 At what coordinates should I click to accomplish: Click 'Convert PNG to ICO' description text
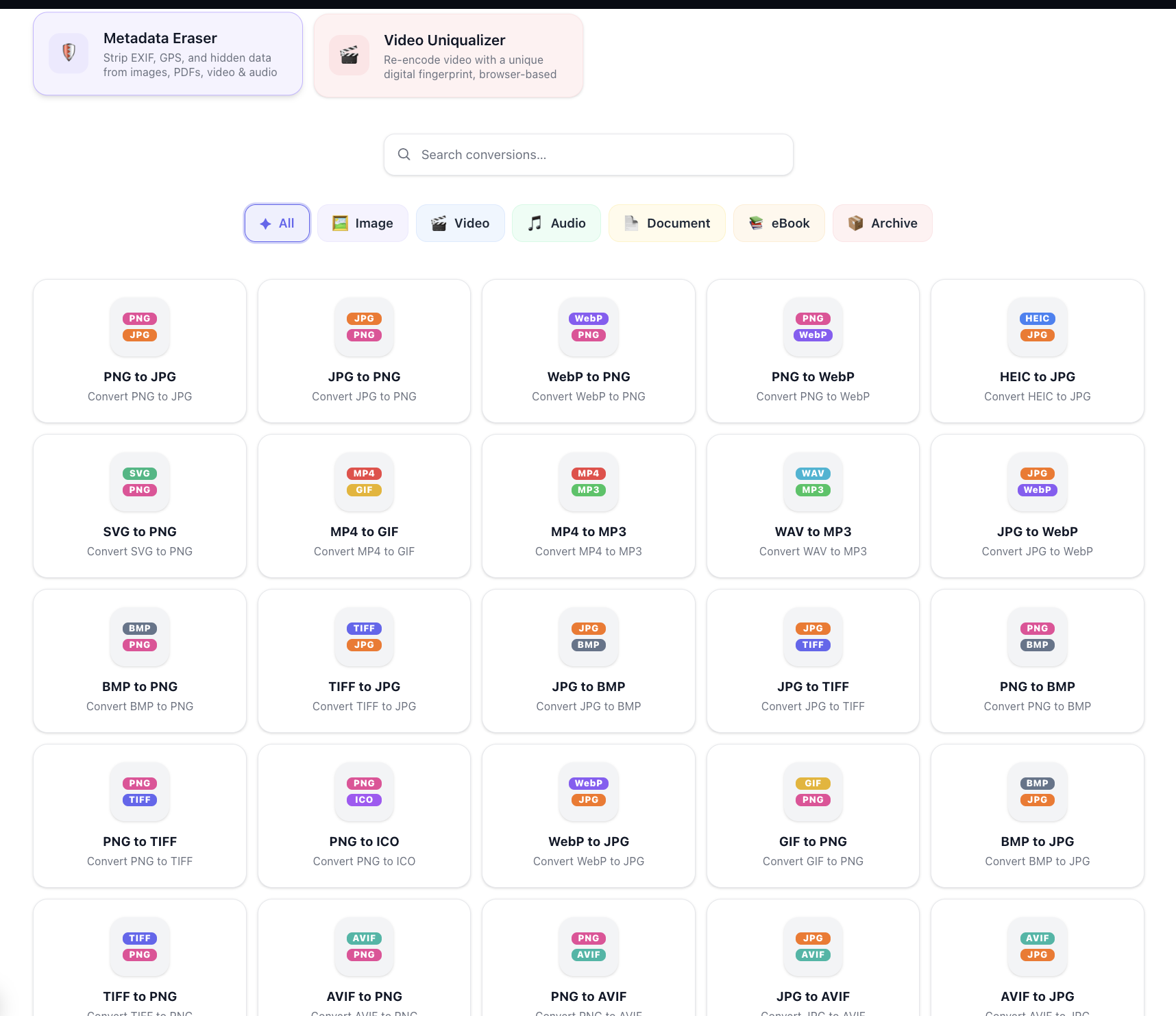point(365,861)
